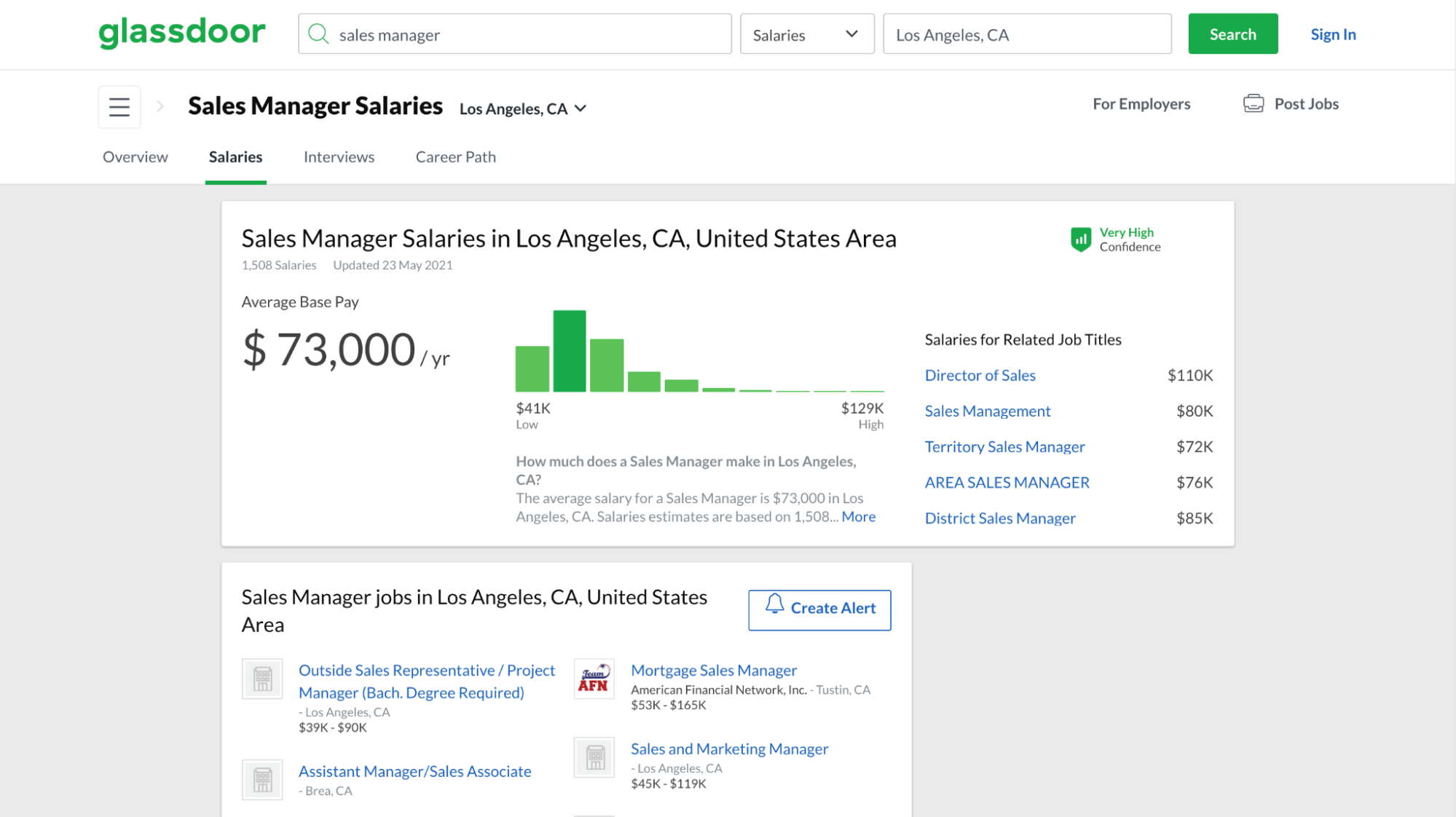The height and width of the screenshot is (817, 1456).
Task: Click the bell icon in Create Alert
Action: [774, 604]
